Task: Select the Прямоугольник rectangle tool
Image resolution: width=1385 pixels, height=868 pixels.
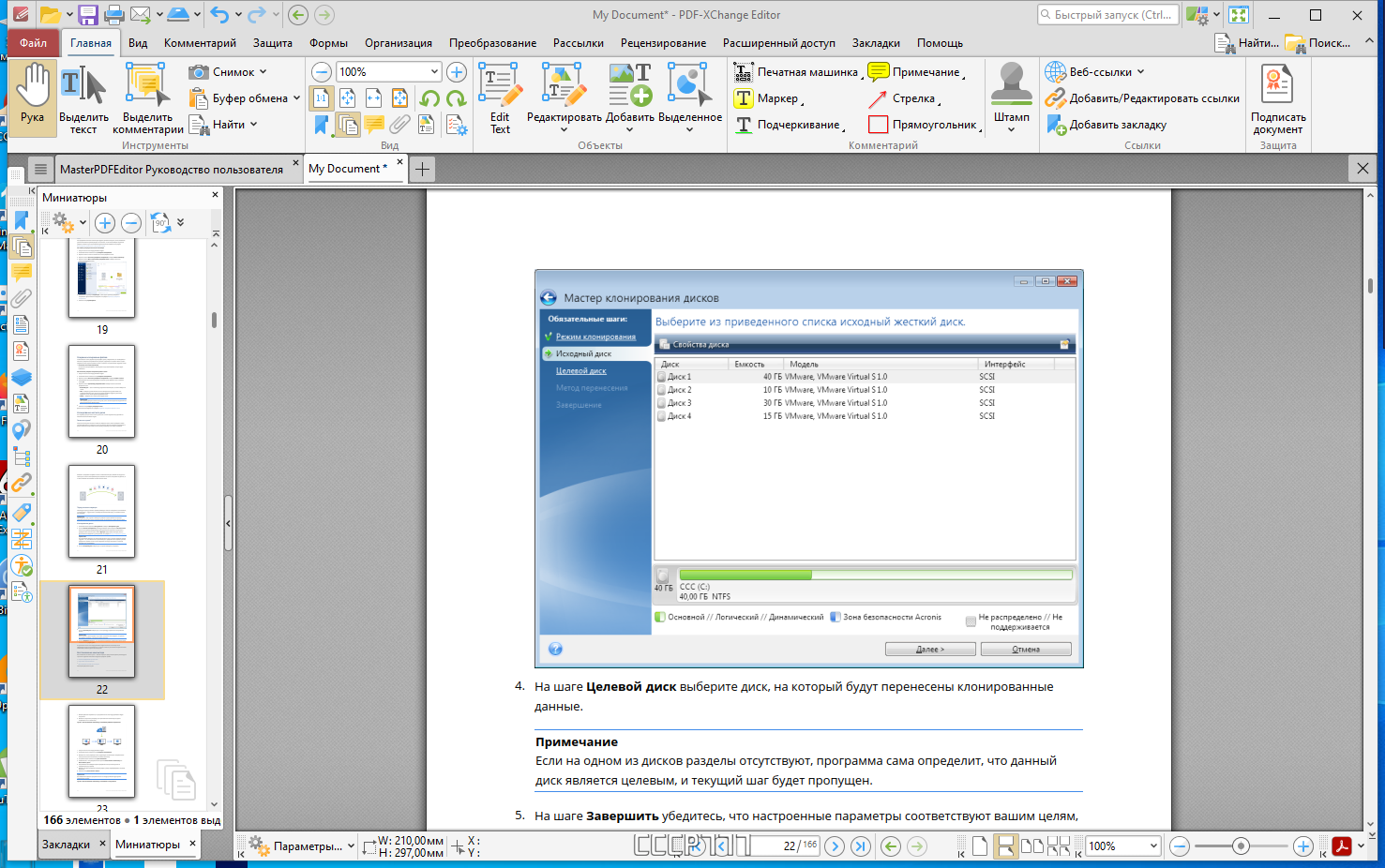Action: pos(925,125)
